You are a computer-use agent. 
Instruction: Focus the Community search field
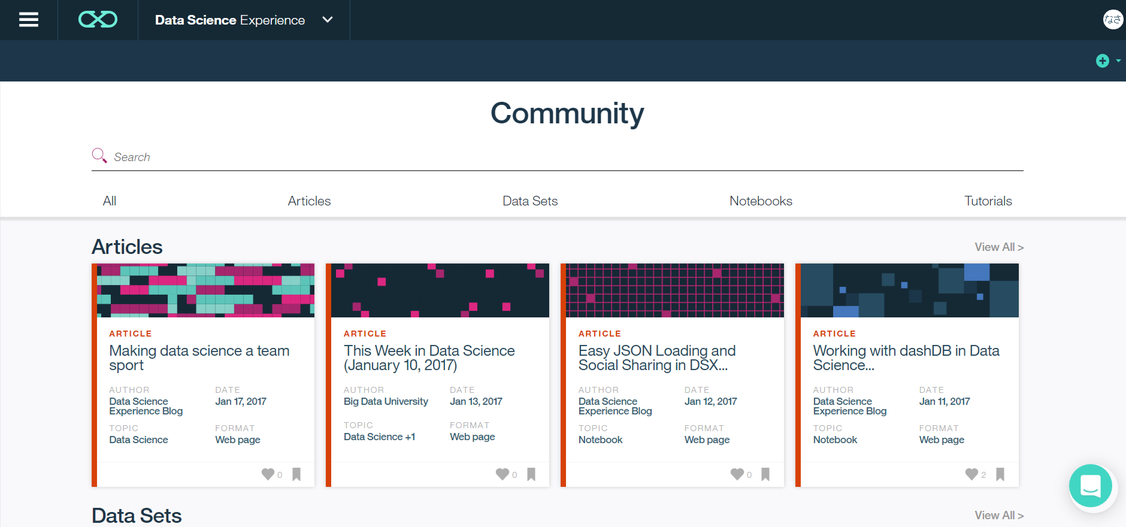pyautogui.click(x=557, y=157)
